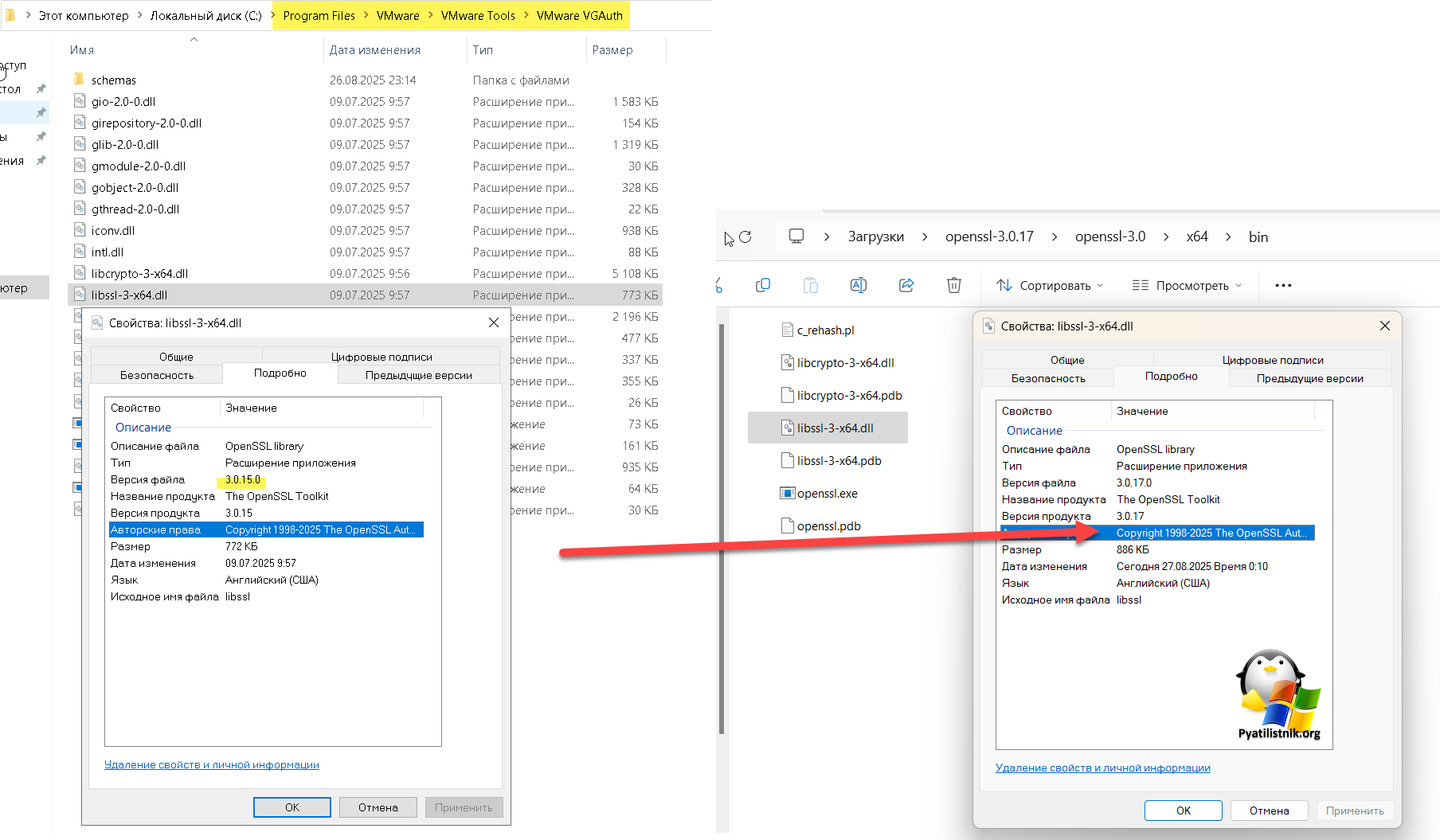The image size is (1440, 840).
Task: Click the Refresh icon in the right Explorer window
Action: click(x=745, y=236)
